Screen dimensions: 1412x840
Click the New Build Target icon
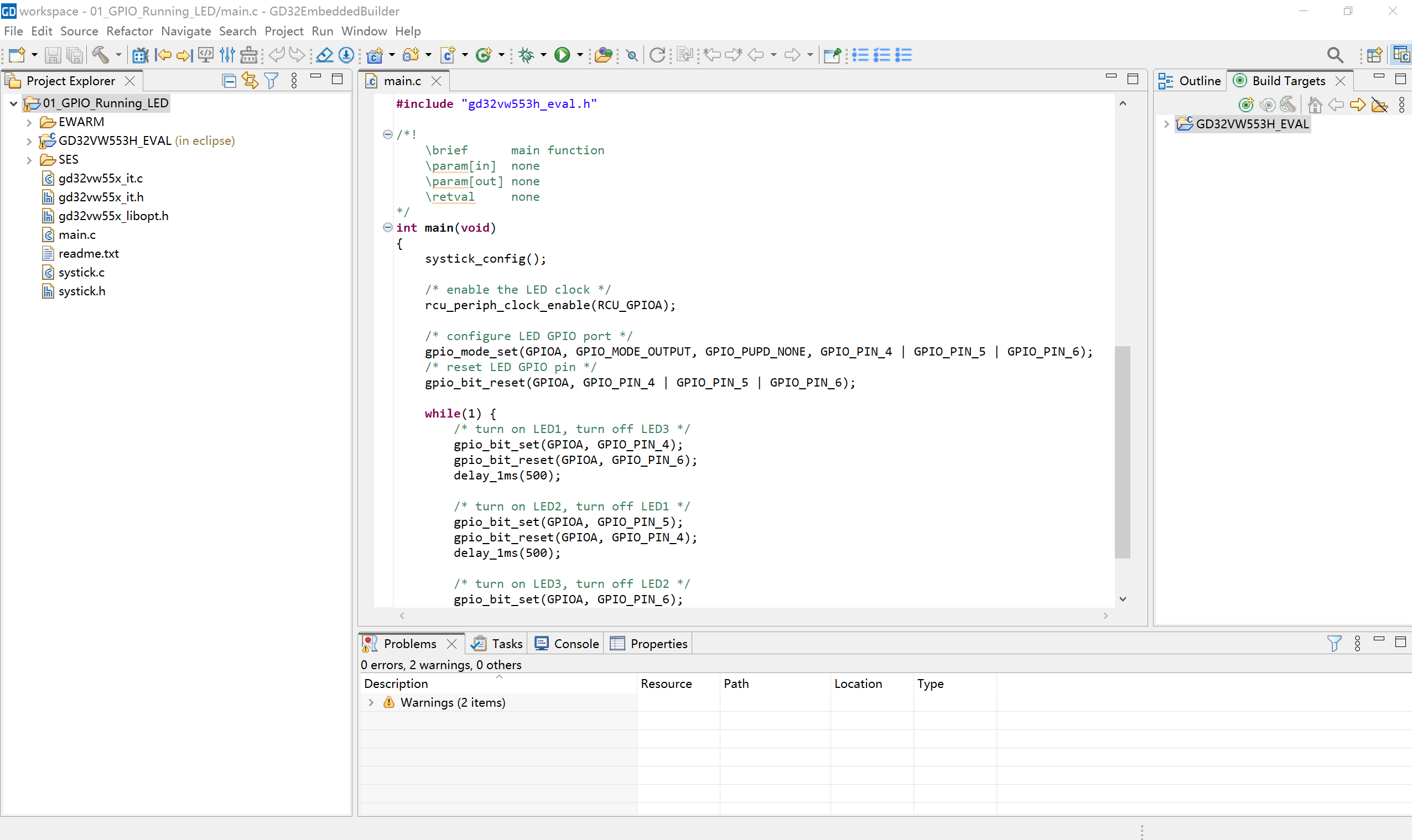tap(1246, 105)
